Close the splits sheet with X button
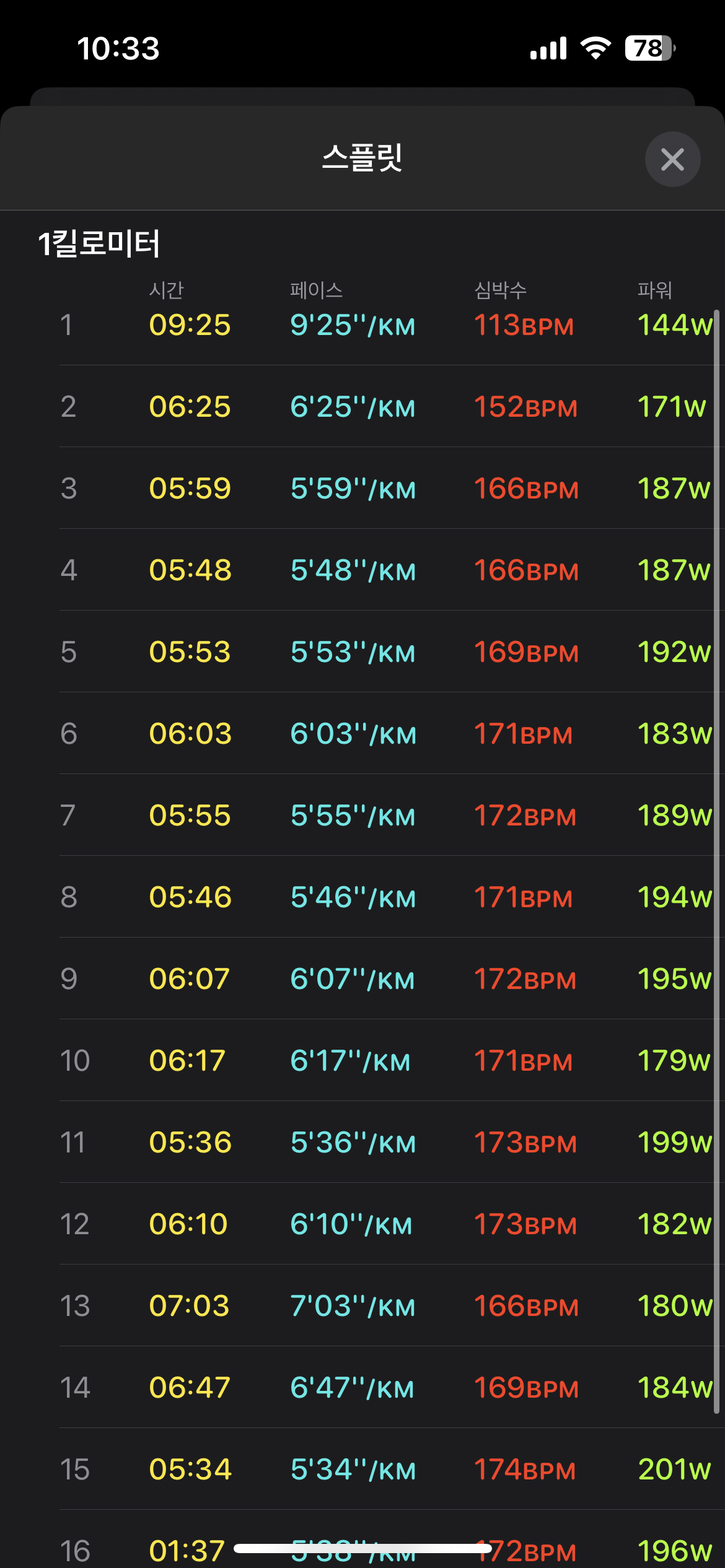The width and height of the screenshot is (725, 1568). tap(672, 159)
